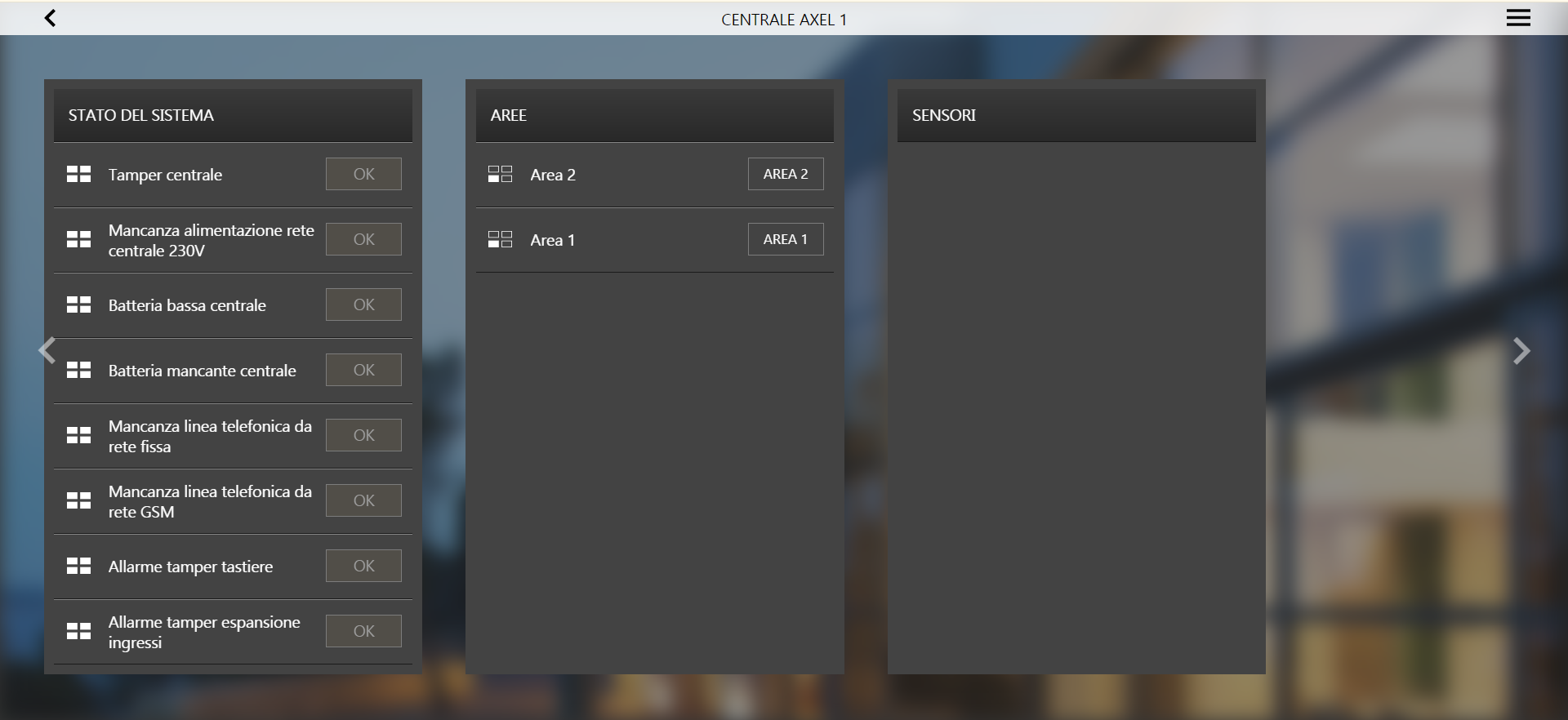Click OK status for Allarme tamper espansione ingressi

[x=363, y=631]
